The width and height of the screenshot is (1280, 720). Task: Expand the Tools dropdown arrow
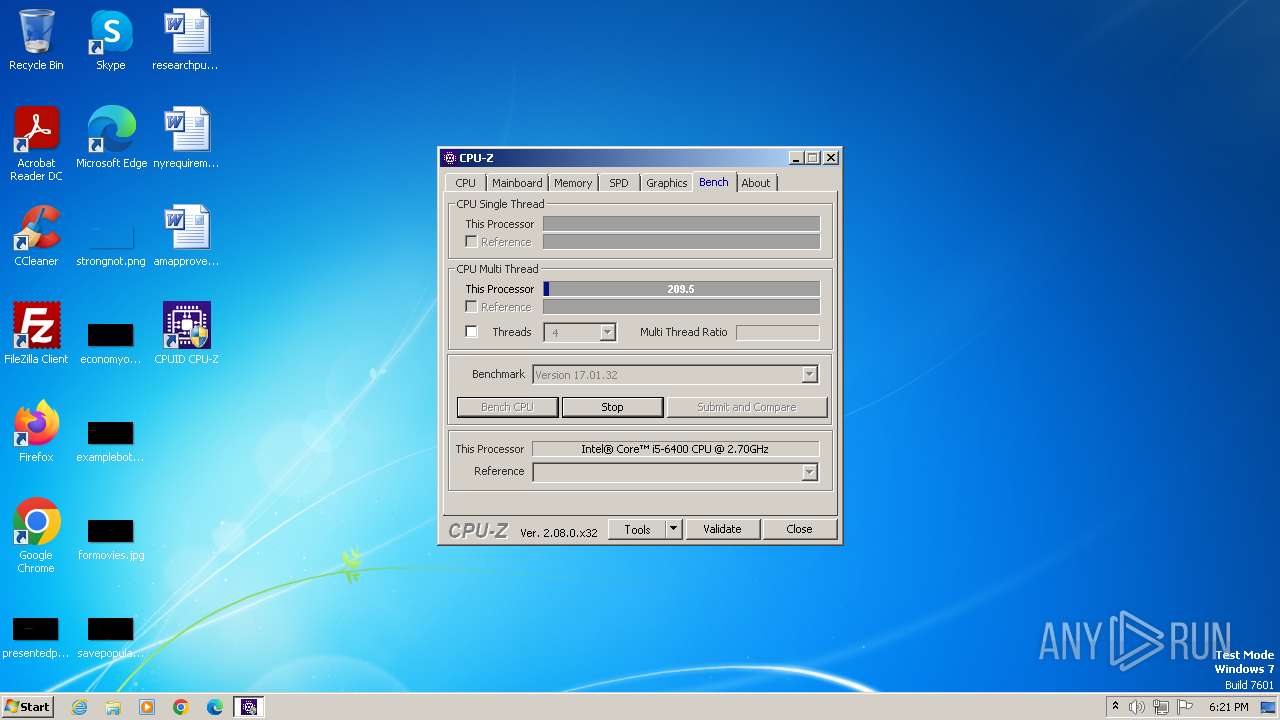(x=674, y=529)
